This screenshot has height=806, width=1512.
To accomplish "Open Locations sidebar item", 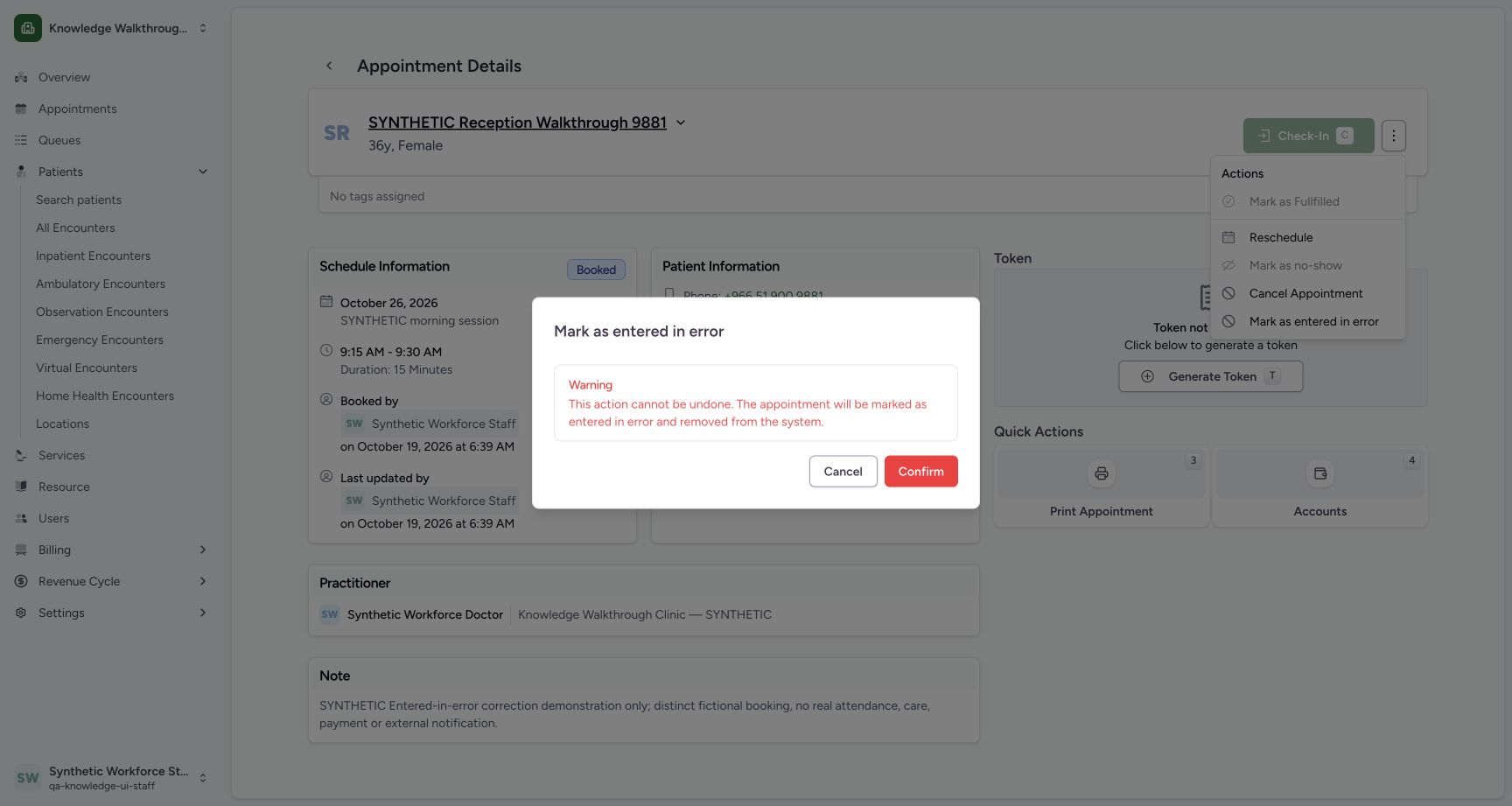I will coord(62,424).
